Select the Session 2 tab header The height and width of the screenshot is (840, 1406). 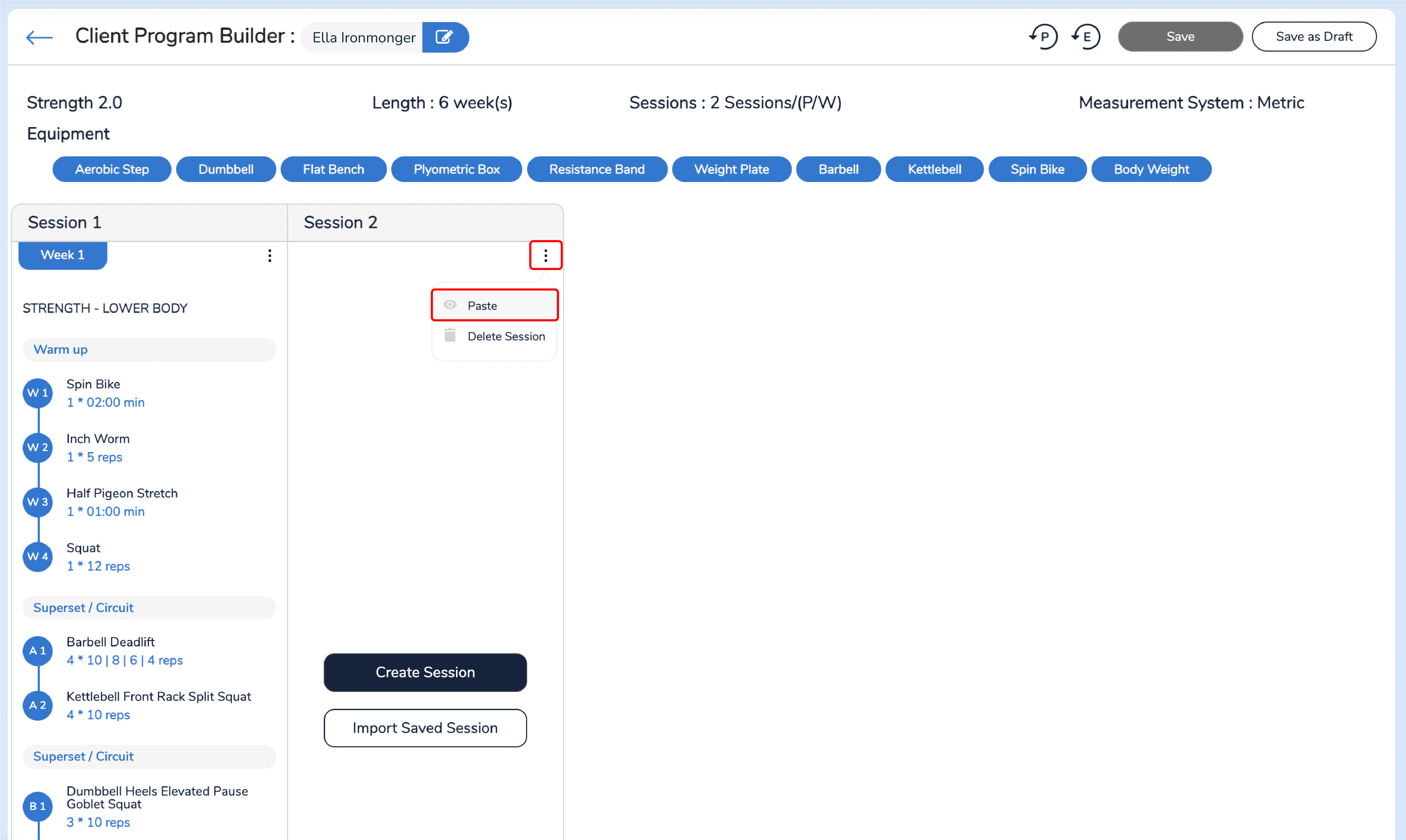[425, 223]
